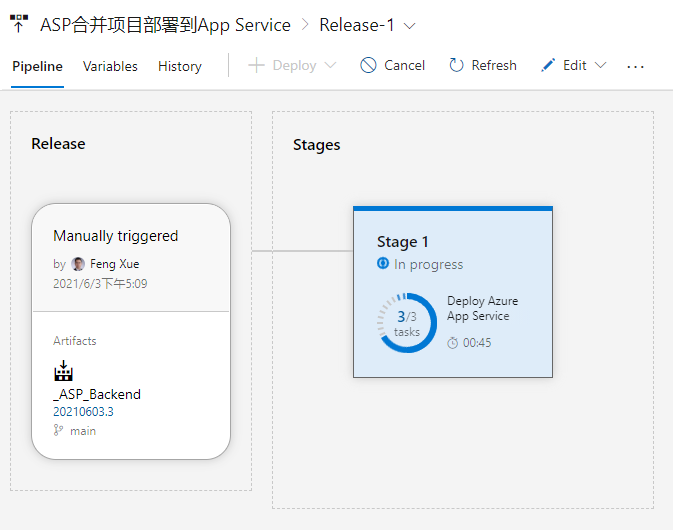Switch to the History tab
This screenshot has height=530, width=673.
point(180,67)
